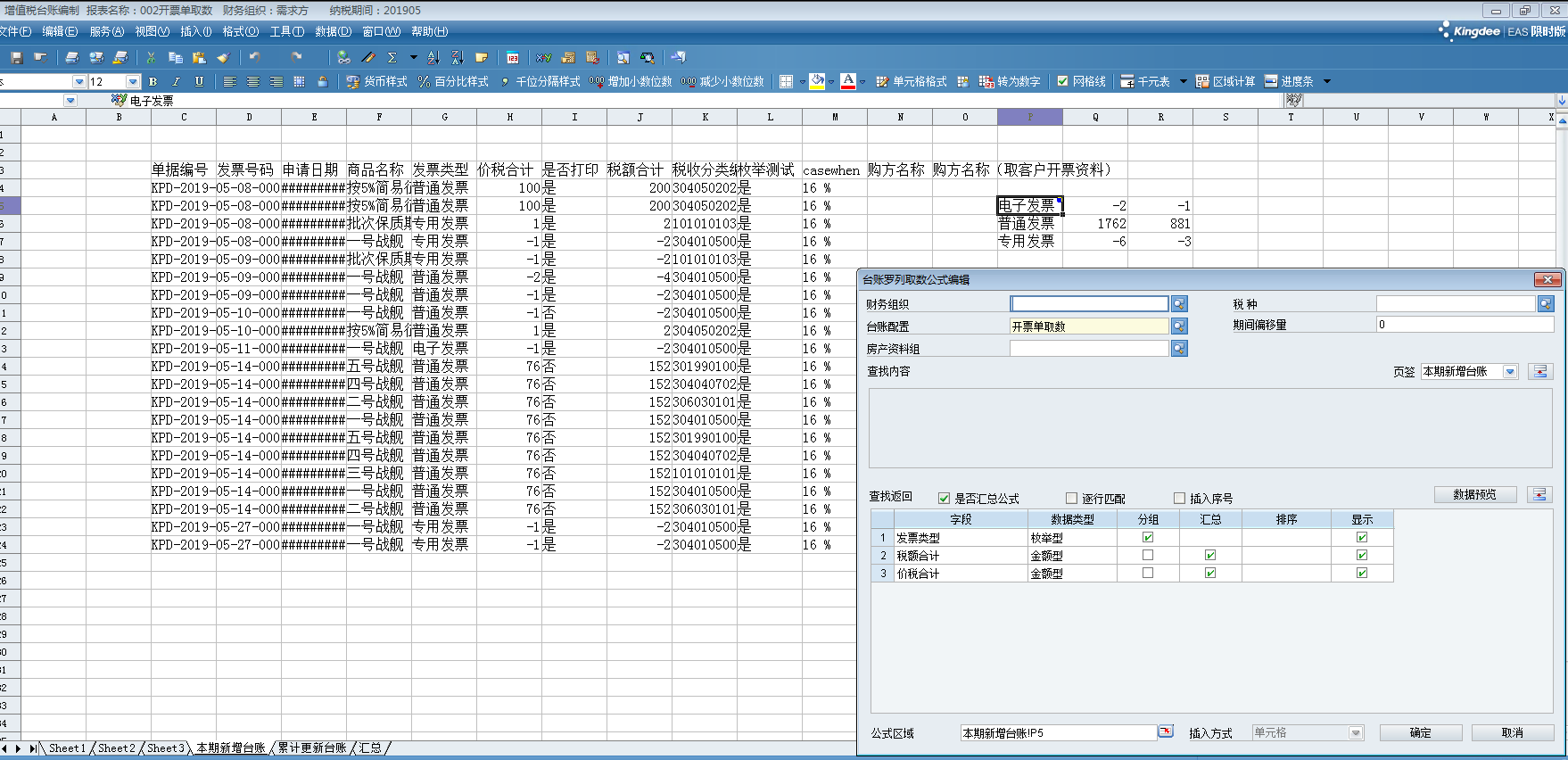
Task: Switch to the 汇总 sheet tab
Action: point(370,748)
